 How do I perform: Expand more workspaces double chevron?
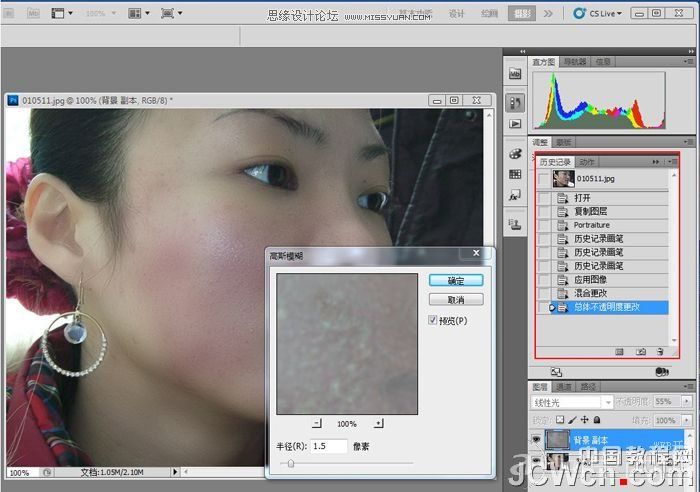coord(548,14)
